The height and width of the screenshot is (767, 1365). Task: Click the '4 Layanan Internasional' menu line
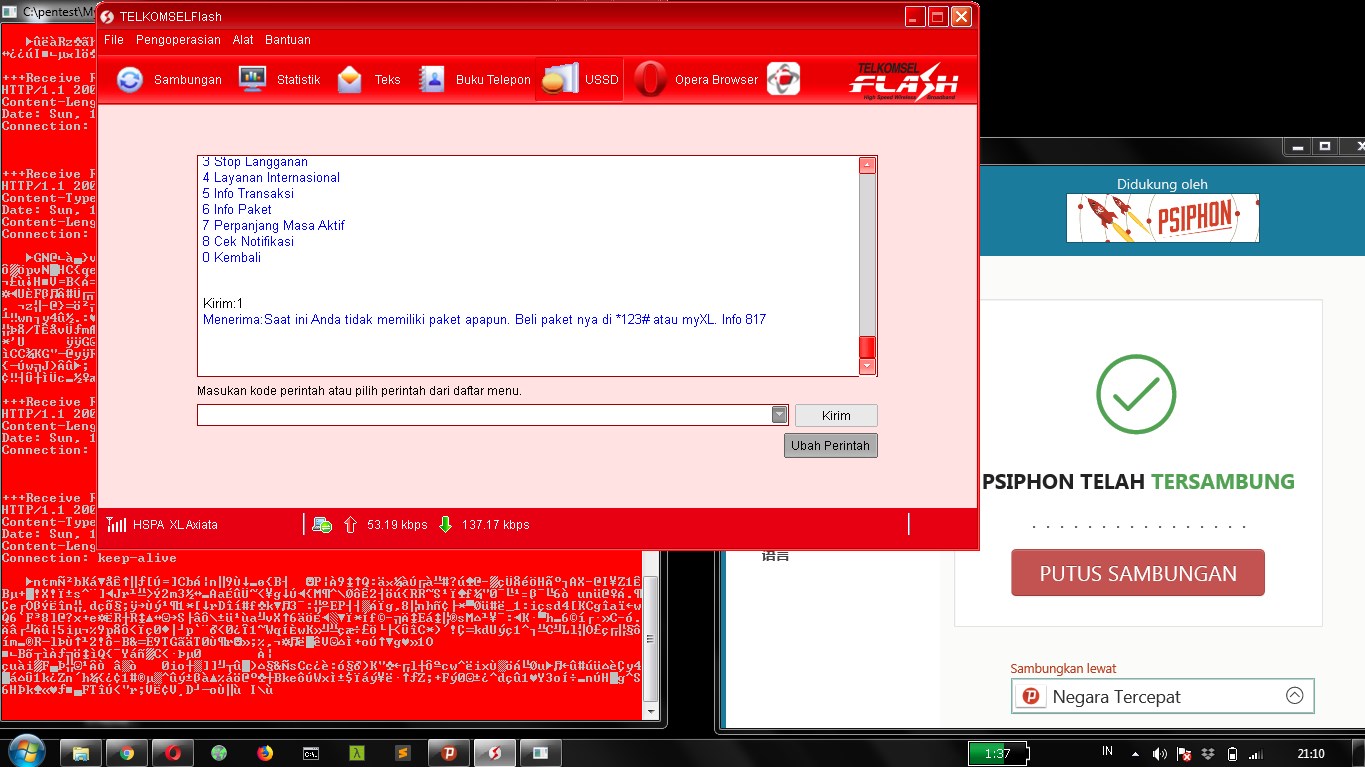(x=271, y=177)
